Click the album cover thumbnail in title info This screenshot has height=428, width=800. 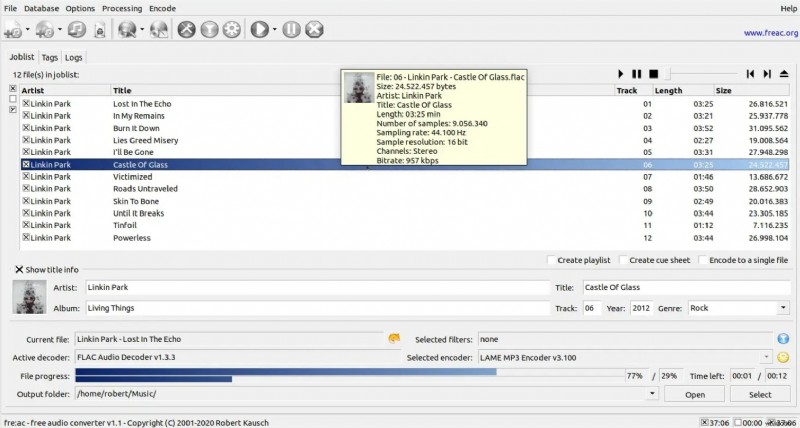(x=29, y=297)
